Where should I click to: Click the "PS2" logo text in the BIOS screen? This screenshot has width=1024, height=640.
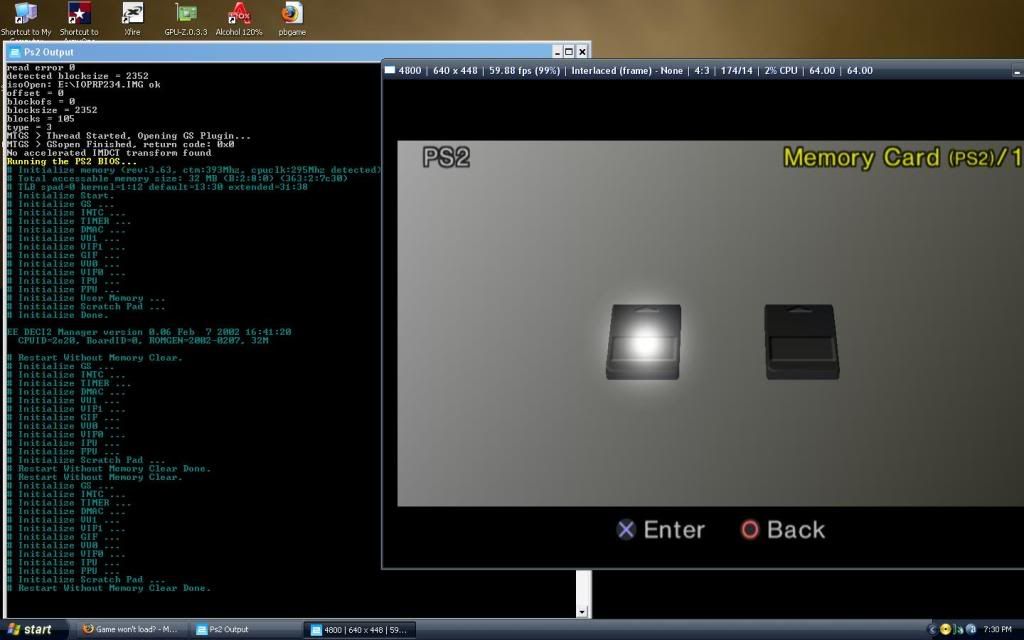[446, 157]
